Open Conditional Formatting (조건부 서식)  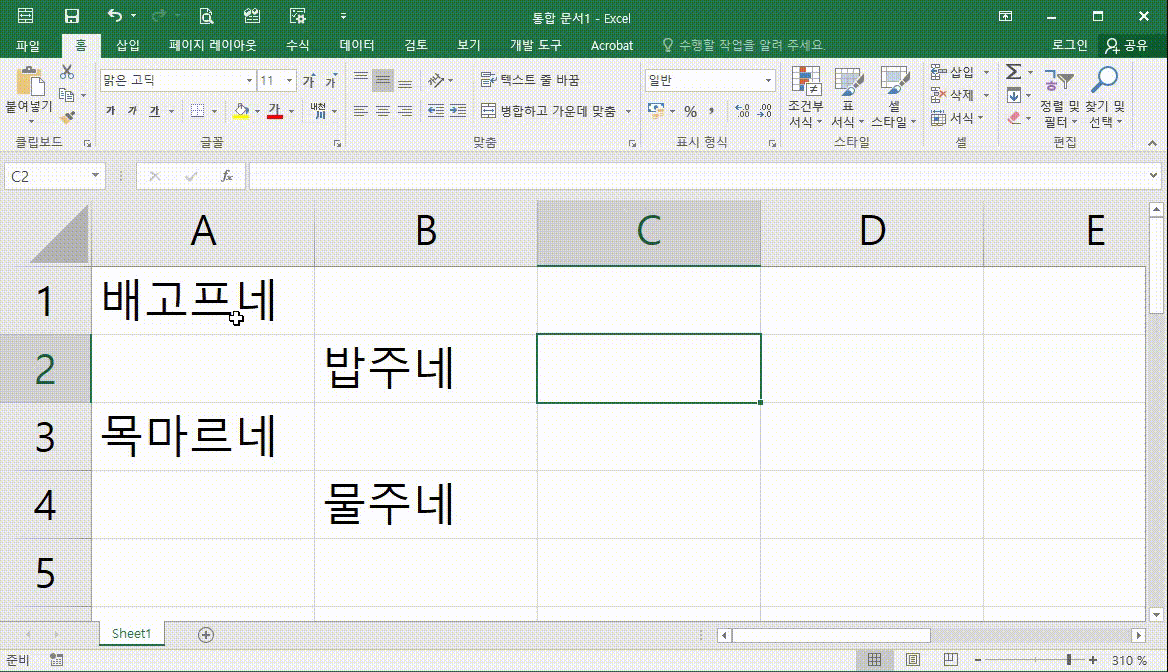pyautogui.click(x=806, y=95)
